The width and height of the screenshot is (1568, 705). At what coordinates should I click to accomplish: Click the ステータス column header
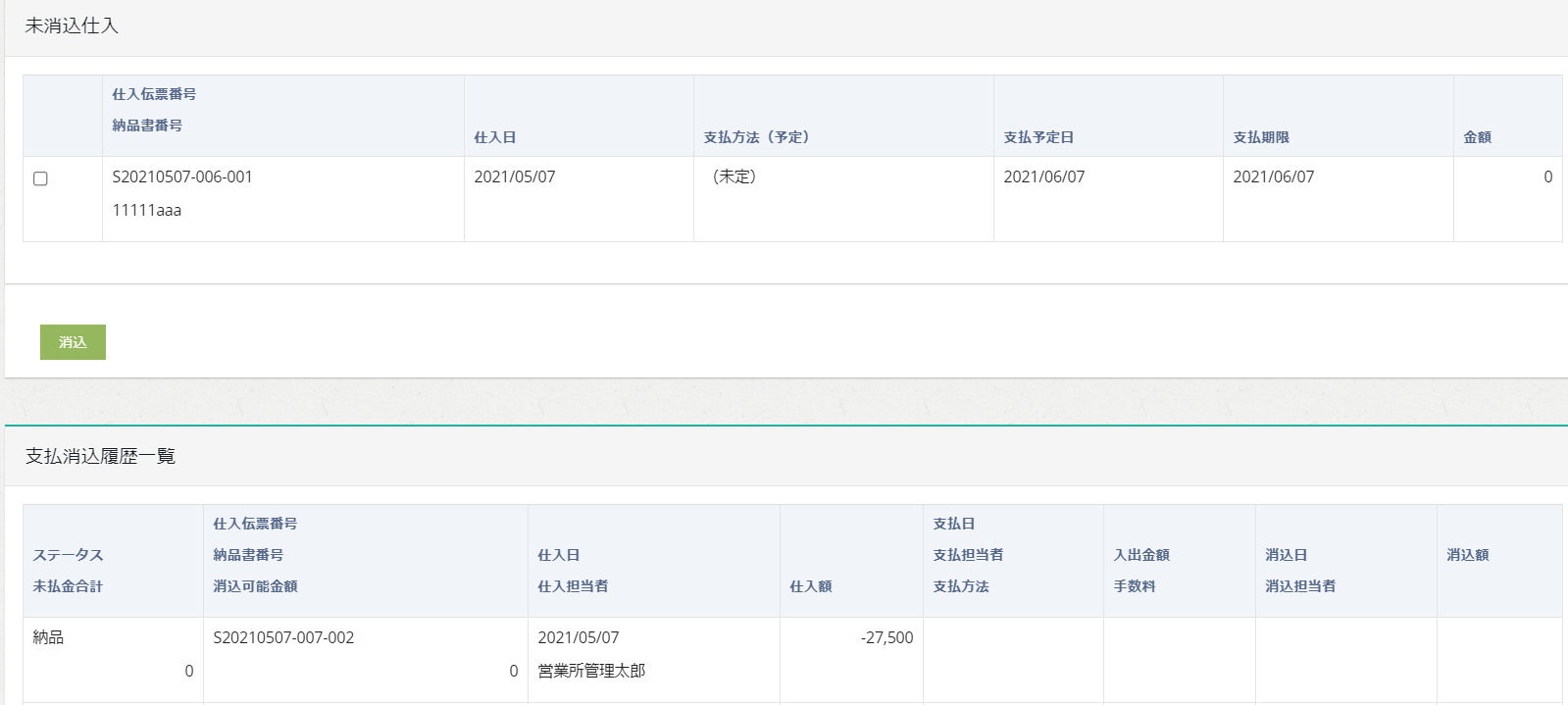coord(68,555)
